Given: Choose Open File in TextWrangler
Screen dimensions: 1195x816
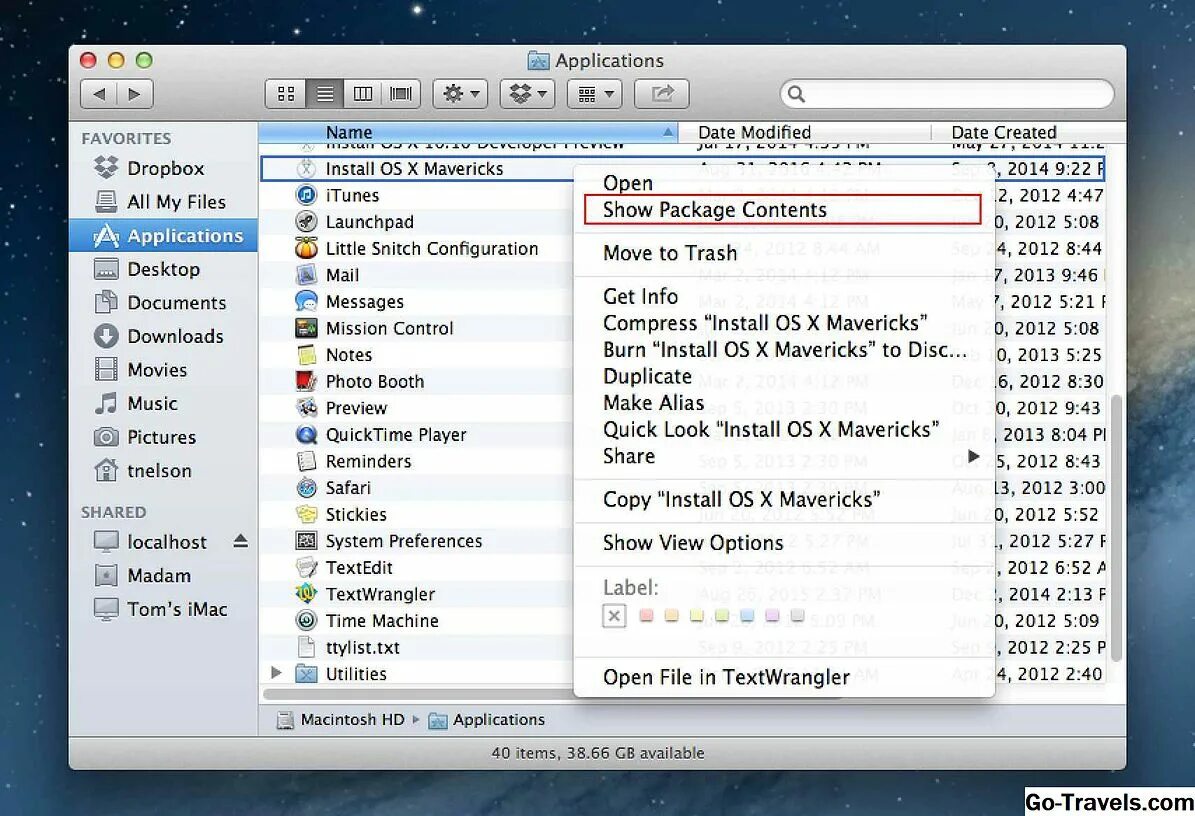Looking at the screenshot, I should pos(783,677).
